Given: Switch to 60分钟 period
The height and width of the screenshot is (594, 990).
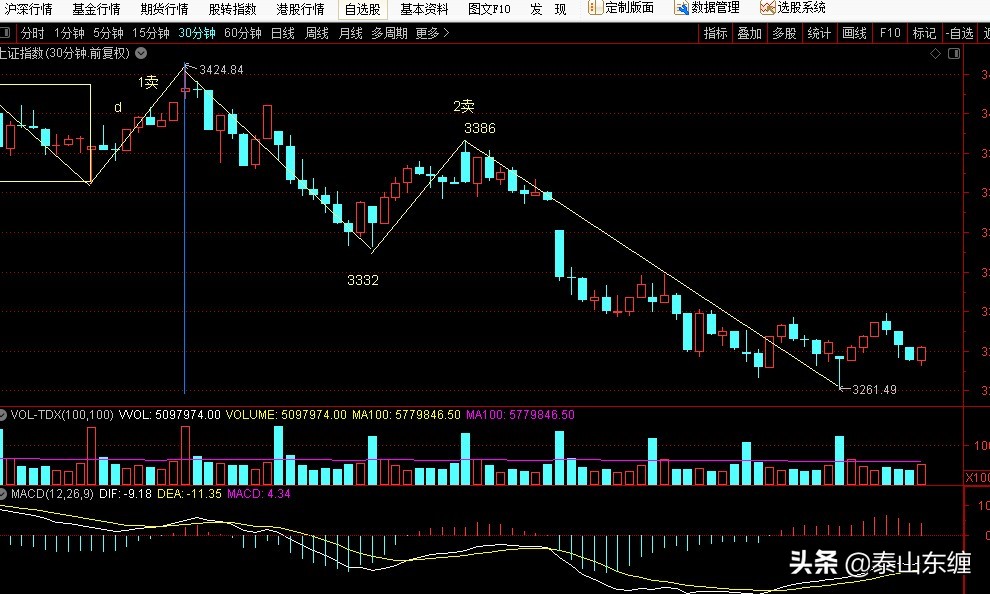Looking at the screenshot, I should point(242,33).
